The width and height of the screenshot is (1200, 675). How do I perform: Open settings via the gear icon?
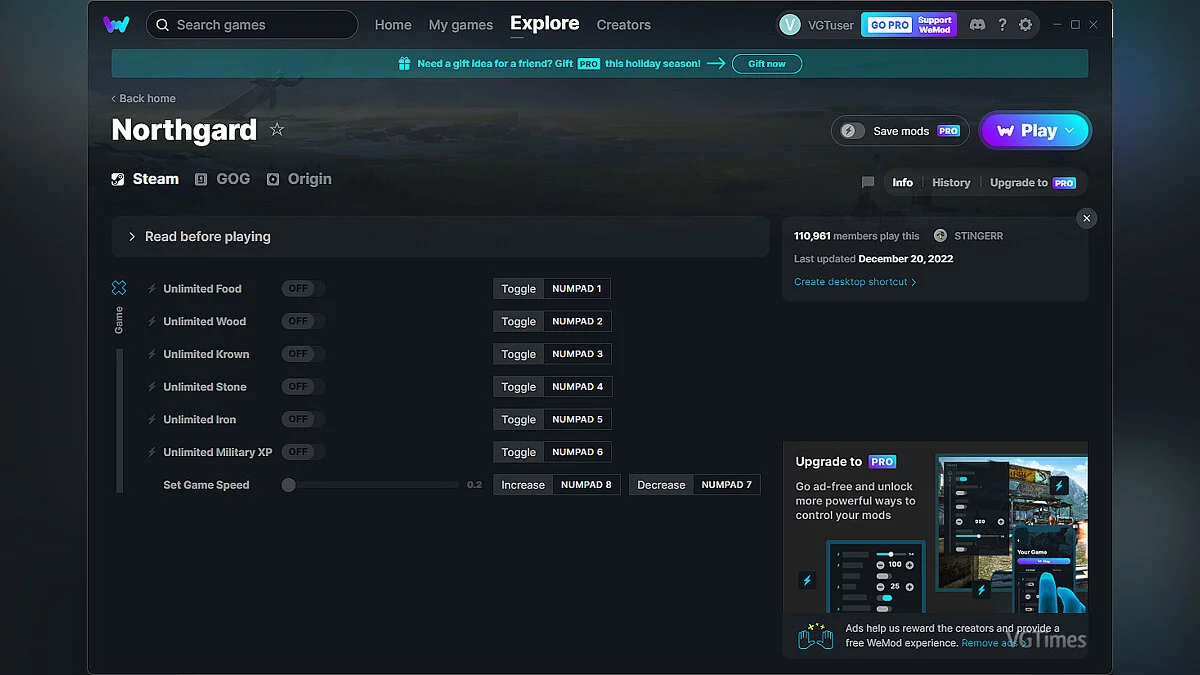[1025, 25]
